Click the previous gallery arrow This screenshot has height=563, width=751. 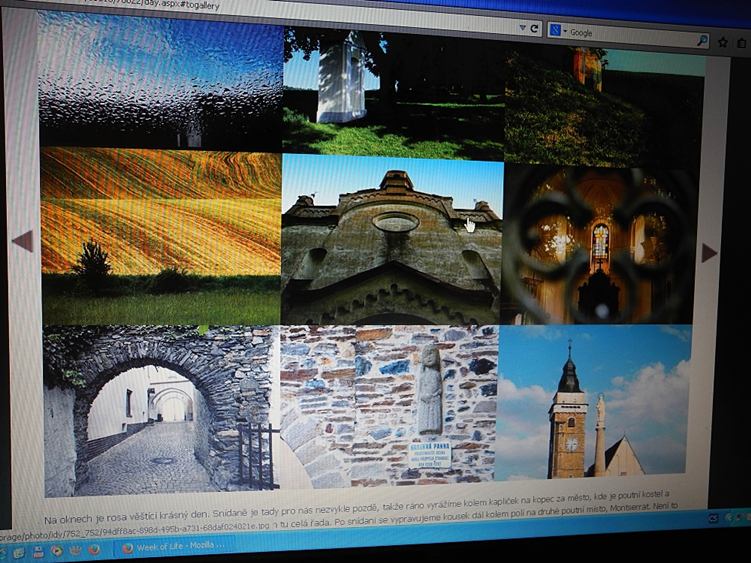(23, 241)
